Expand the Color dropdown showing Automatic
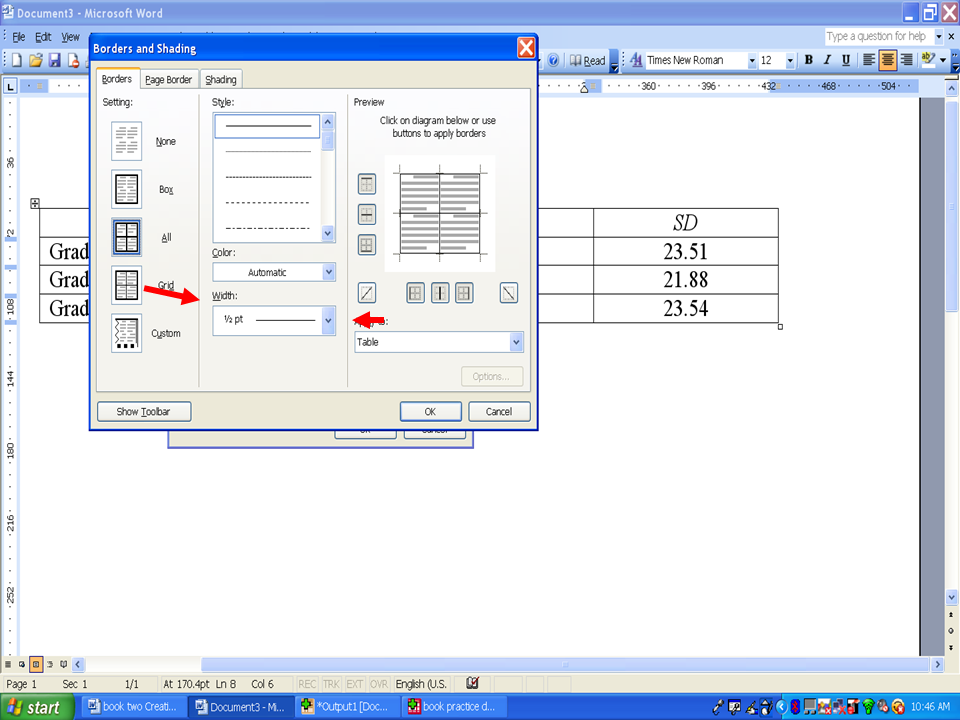Viewport: 960px width, 720px height. [328, 272]
